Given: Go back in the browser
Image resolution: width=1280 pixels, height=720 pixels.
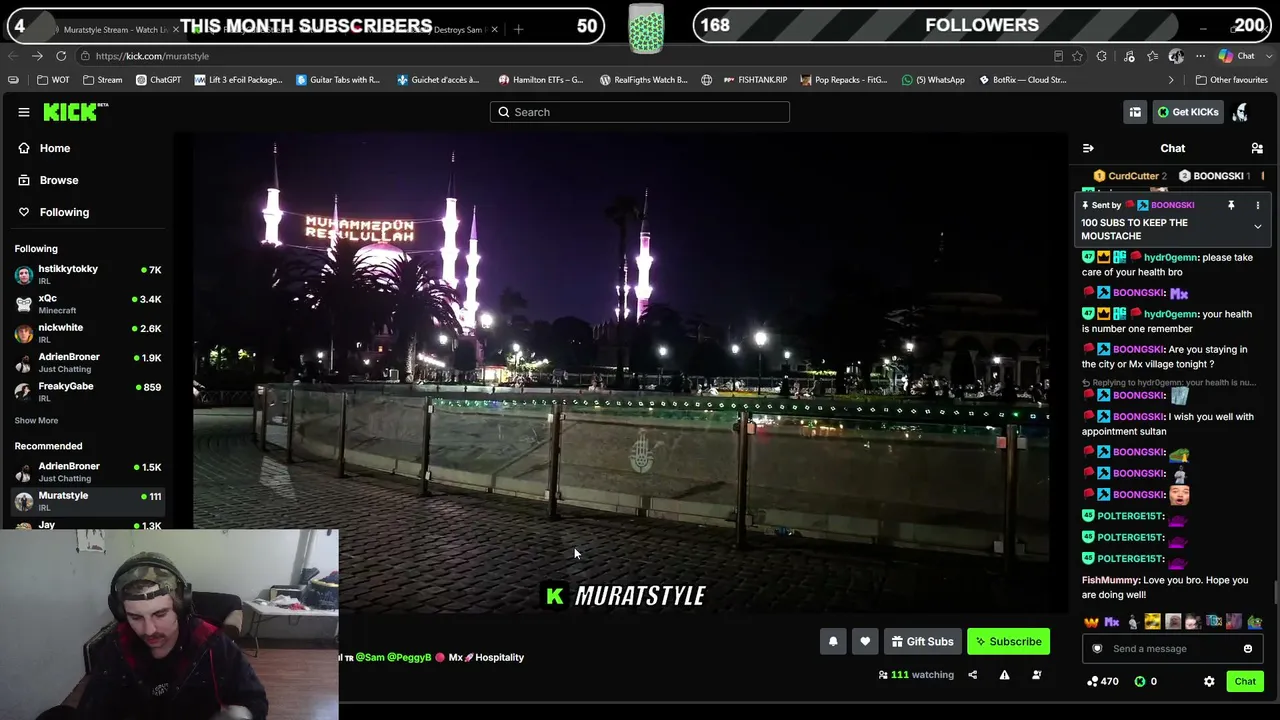Looking at the screenshot, I should (x=14, y=56).
